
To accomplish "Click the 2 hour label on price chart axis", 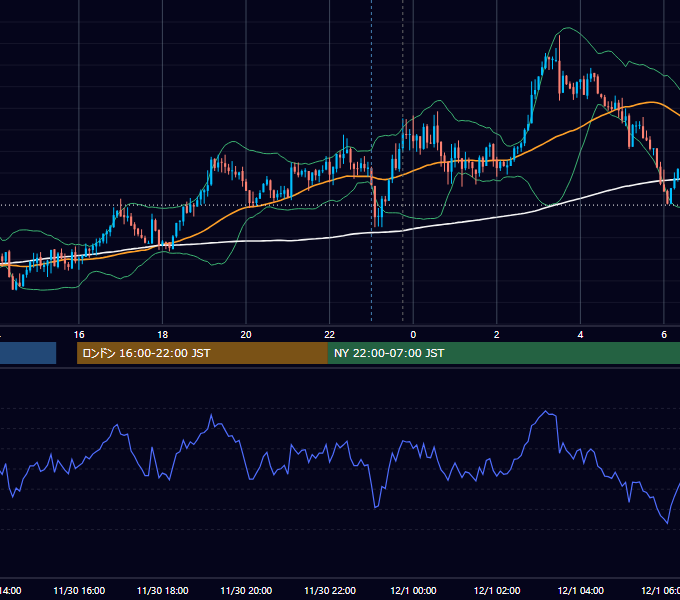I will (497, 335).
